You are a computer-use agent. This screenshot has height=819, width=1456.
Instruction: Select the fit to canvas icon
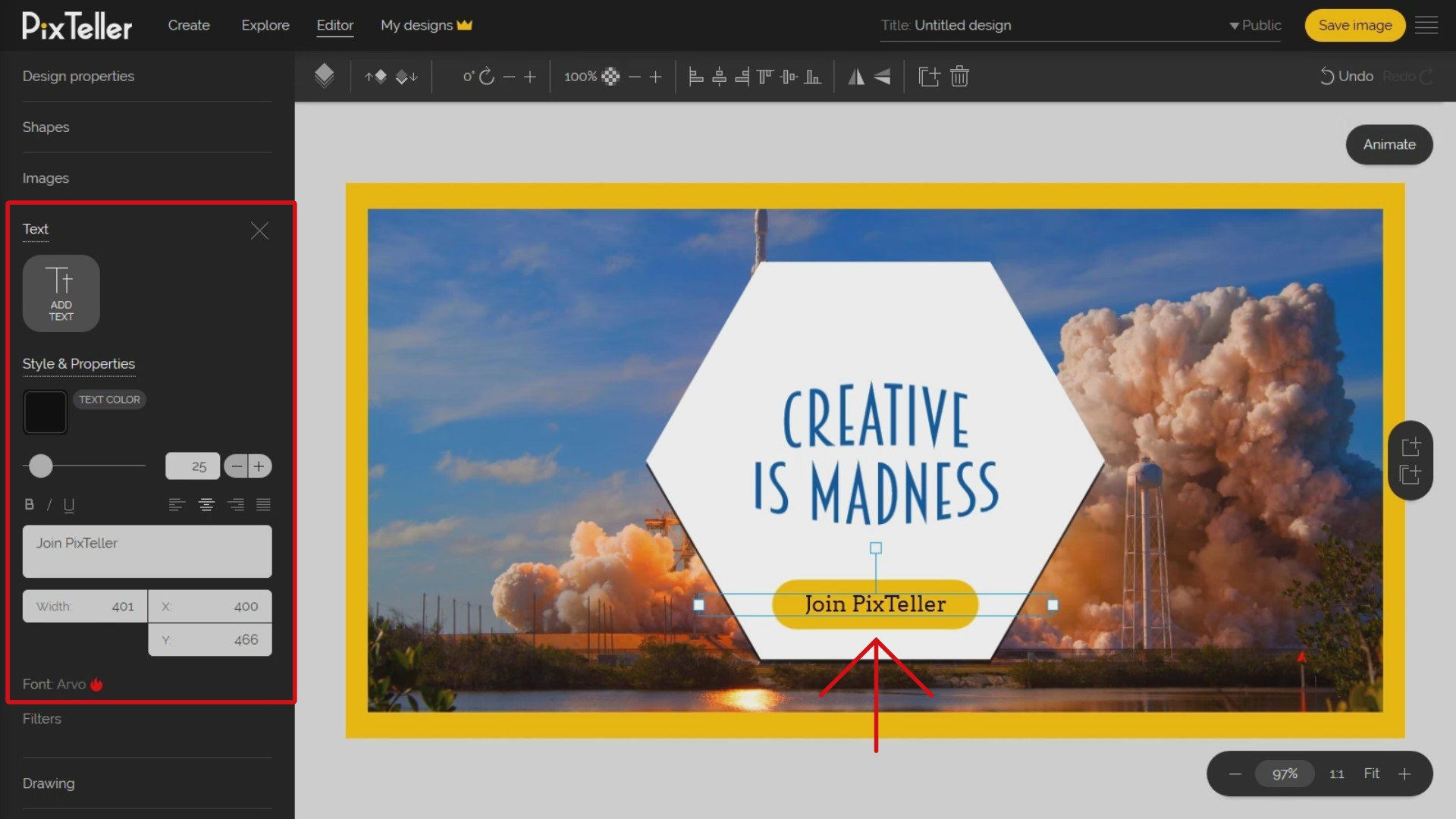[x=1372, y=773]
